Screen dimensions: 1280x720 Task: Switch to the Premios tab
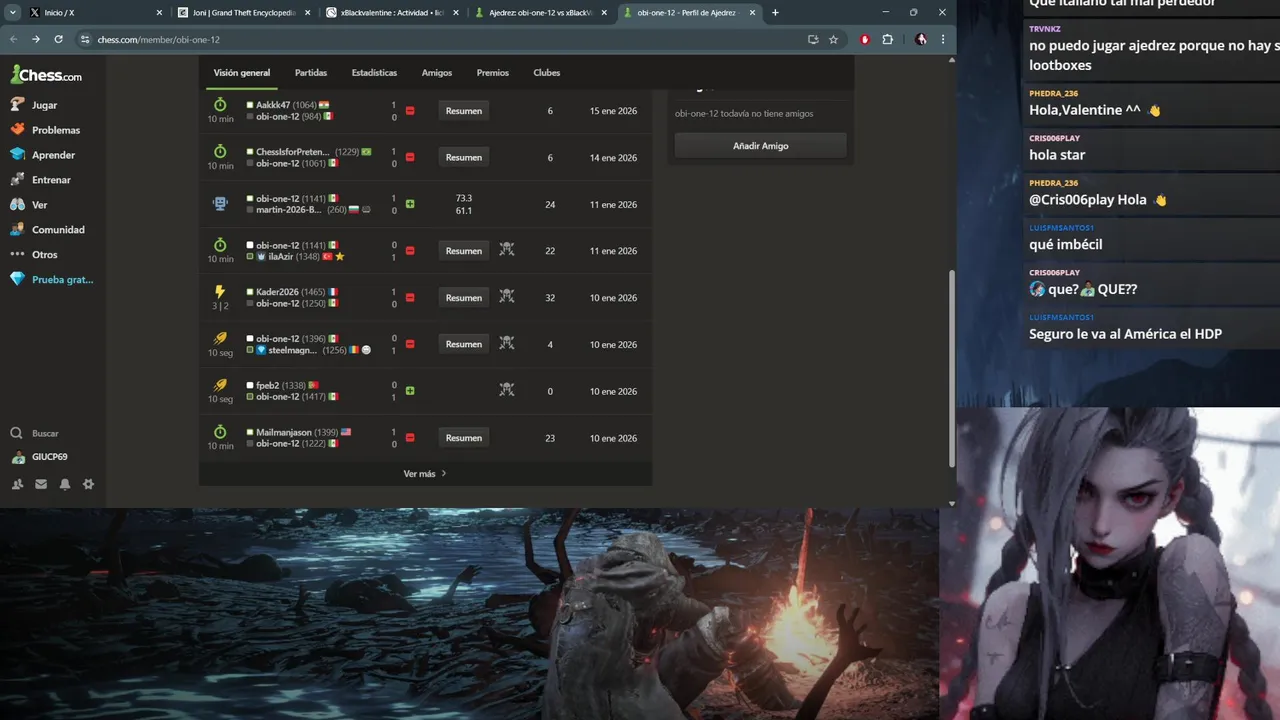(x=493, y=73)
